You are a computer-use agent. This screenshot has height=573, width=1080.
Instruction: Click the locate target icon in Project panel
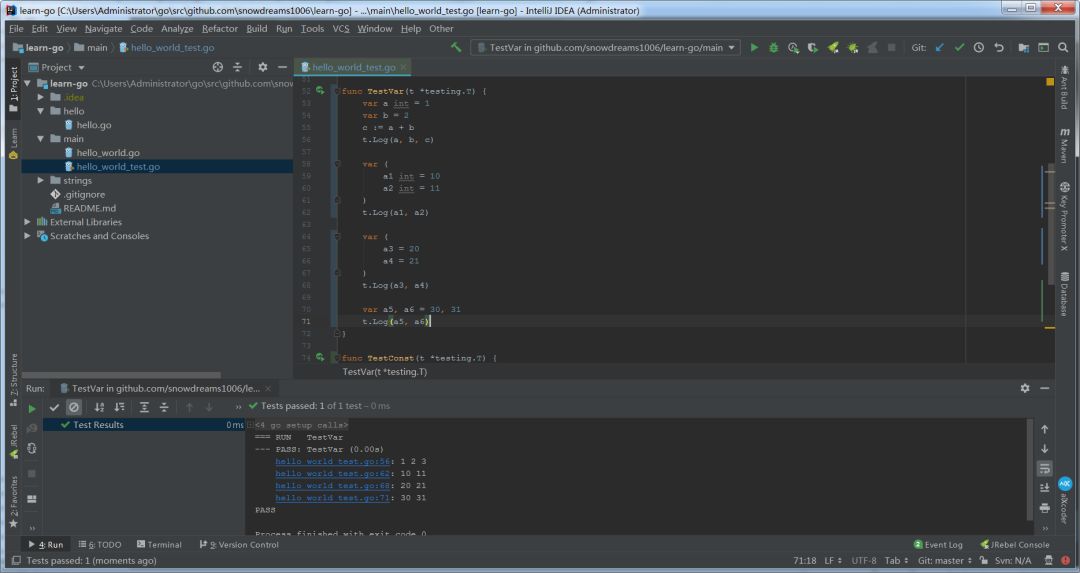click(x=217, y=67)
